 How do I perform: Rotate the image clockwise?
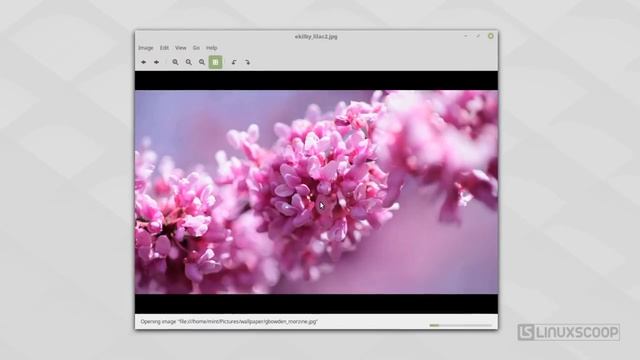tap(247, 62)
